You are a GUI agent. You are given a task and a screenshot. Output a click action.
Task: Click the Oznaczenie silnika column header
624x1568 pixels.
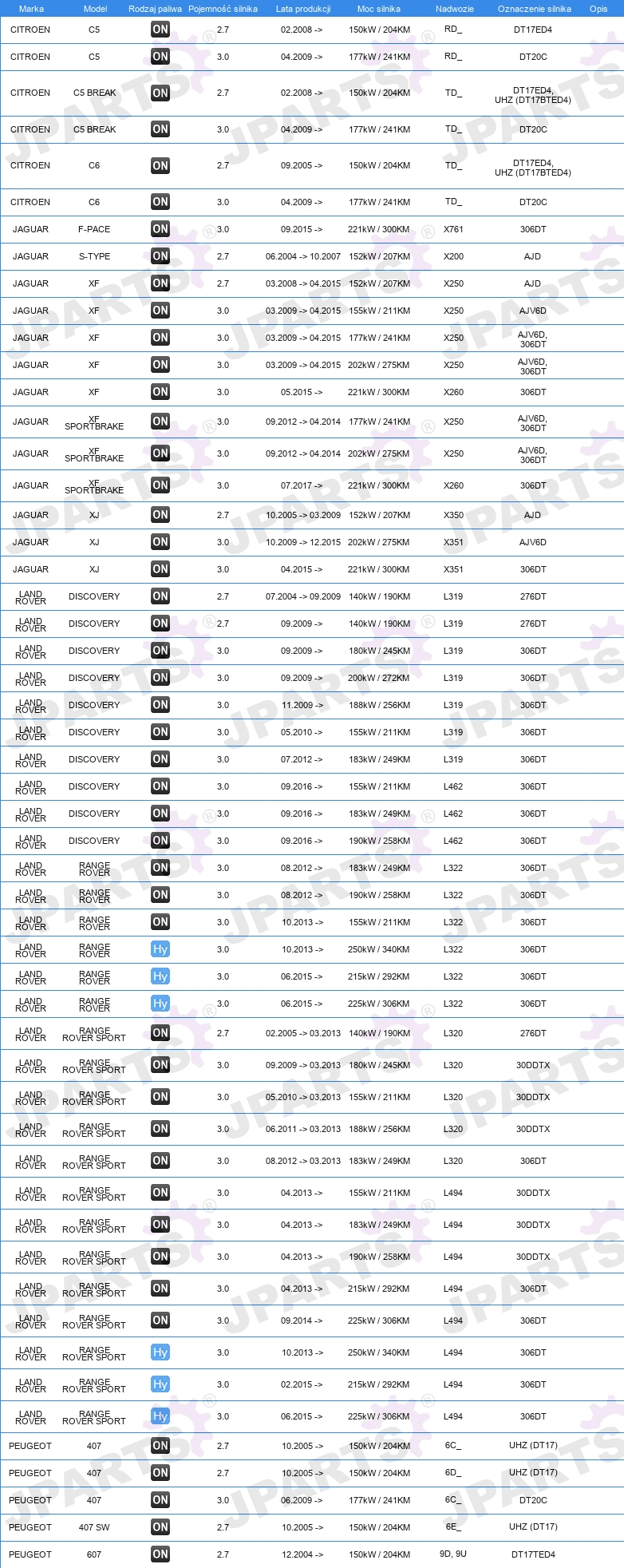[535, 9]
